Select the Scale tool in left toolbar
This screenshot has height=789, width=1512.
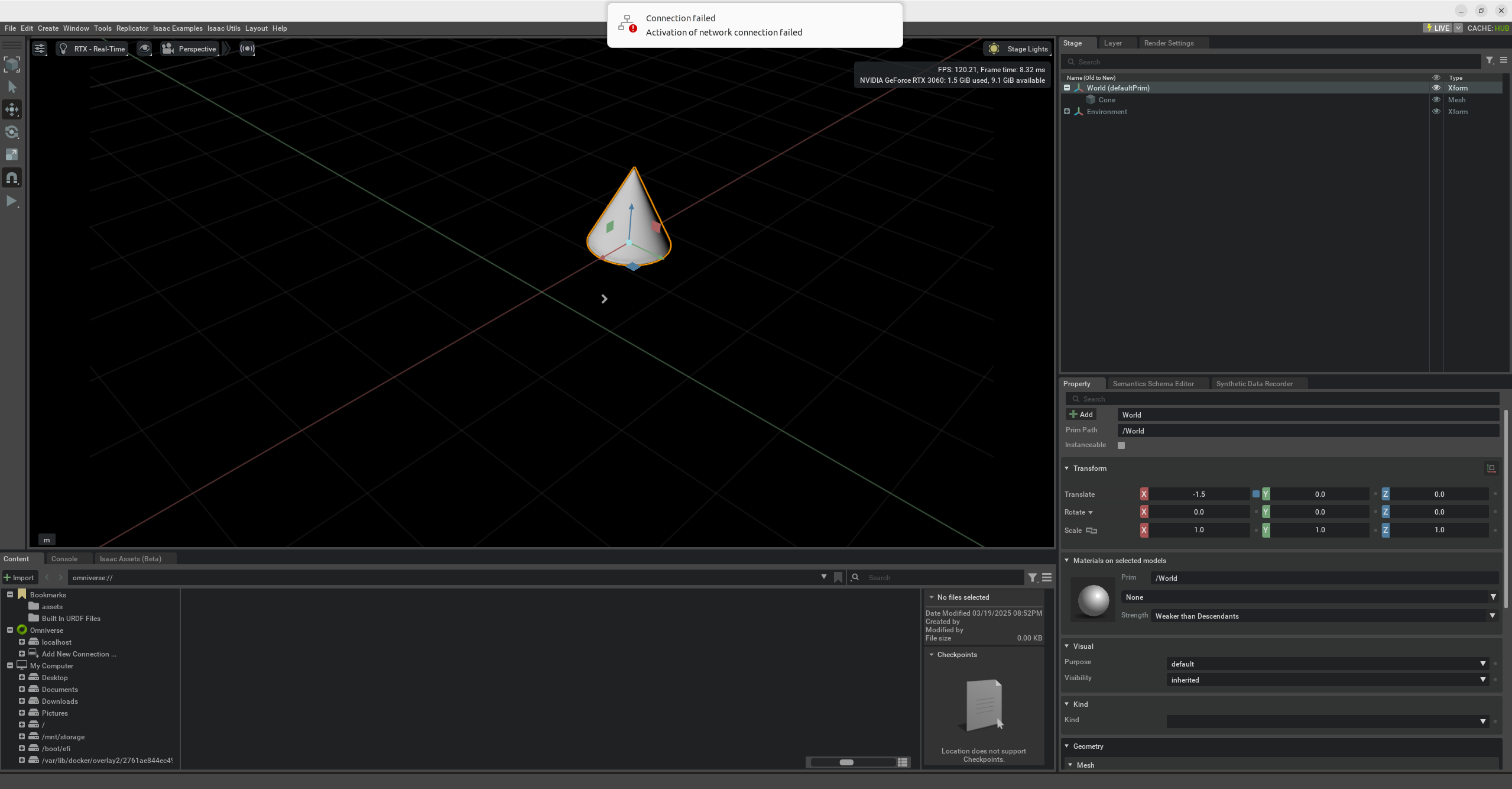pos(12,155)
